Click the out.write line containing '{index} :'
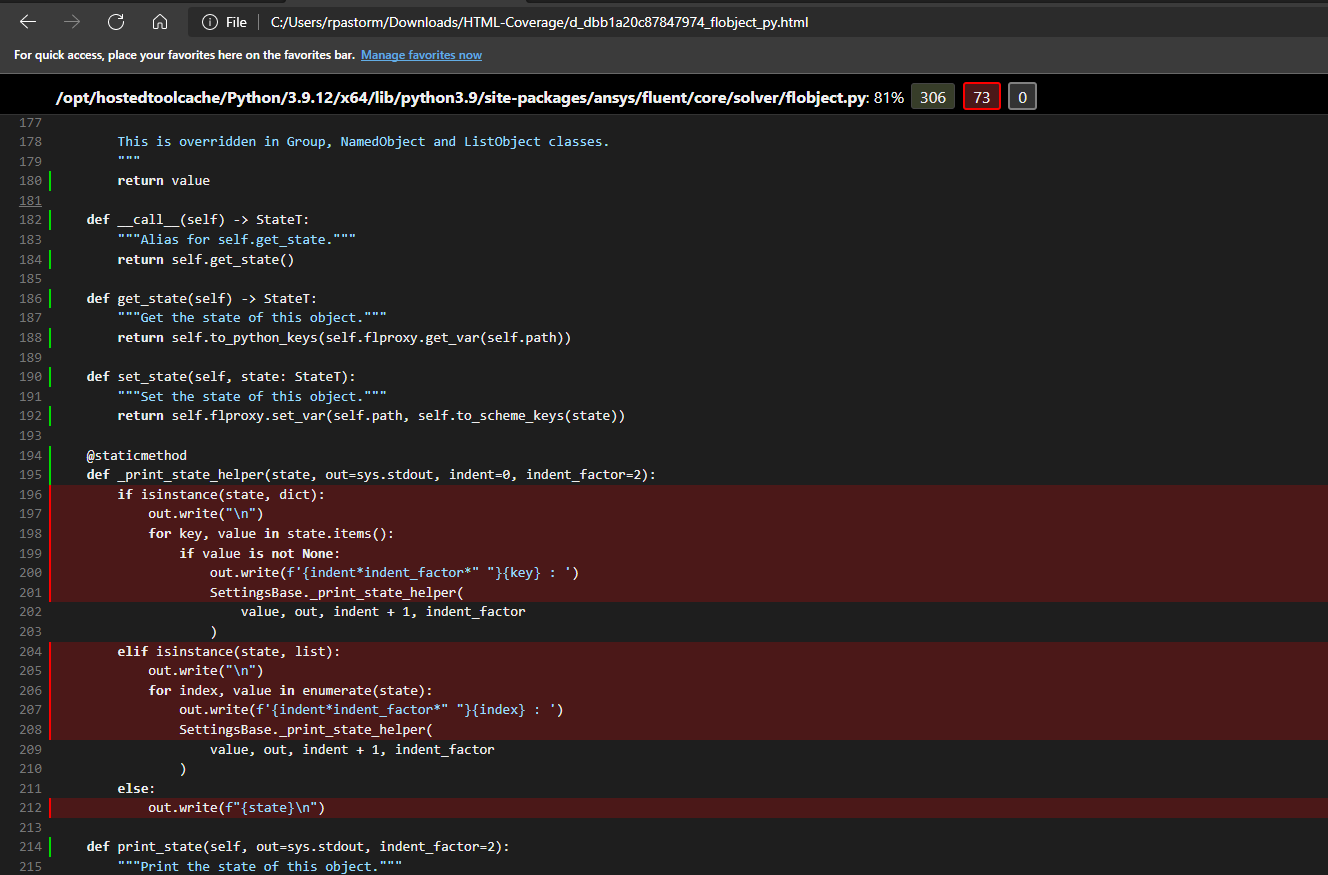This screenshot has width=1328, height=875. point(371,710)
